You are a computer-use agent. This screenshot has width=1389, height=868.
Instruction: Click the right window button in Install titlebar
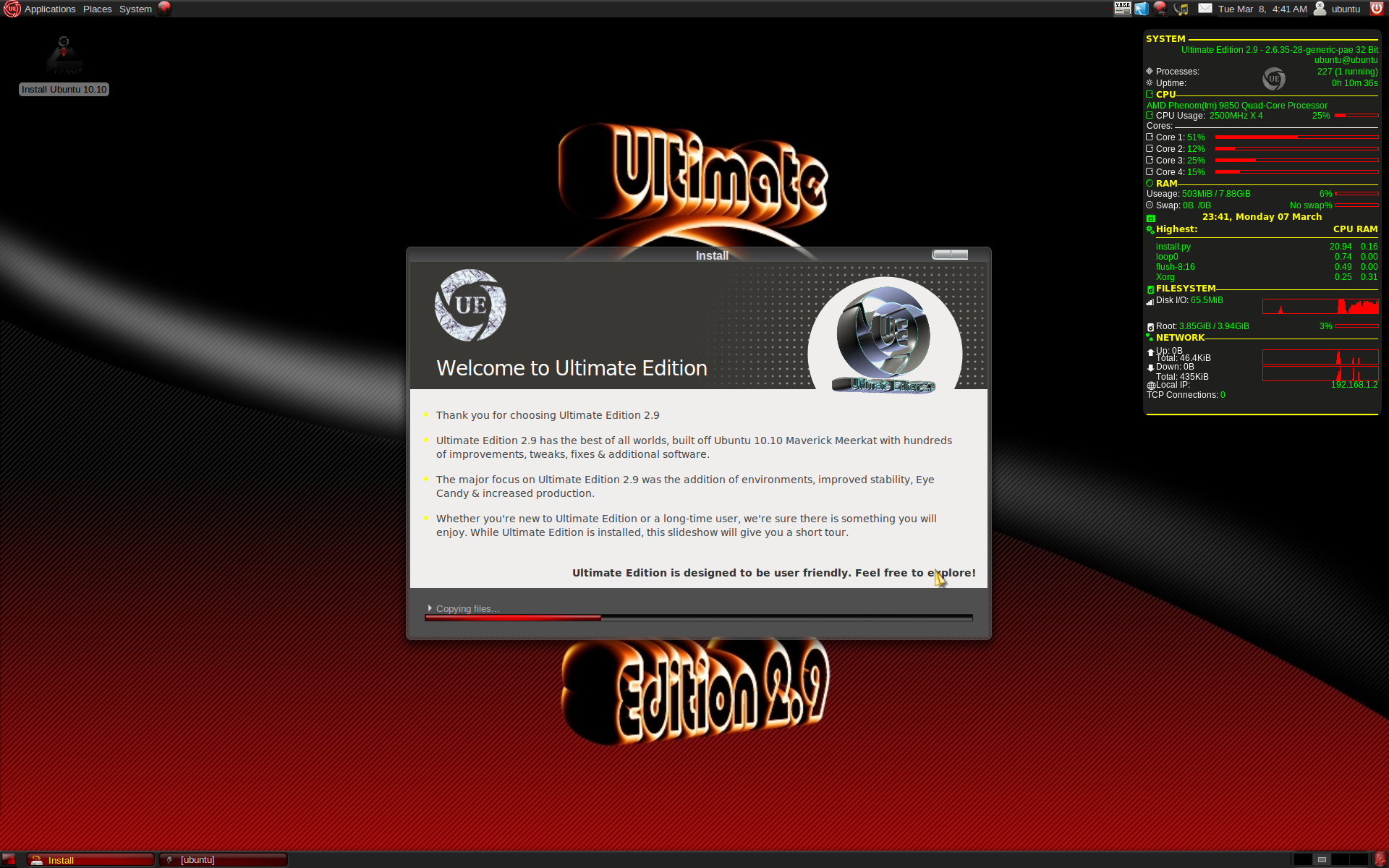pos(959,255)
